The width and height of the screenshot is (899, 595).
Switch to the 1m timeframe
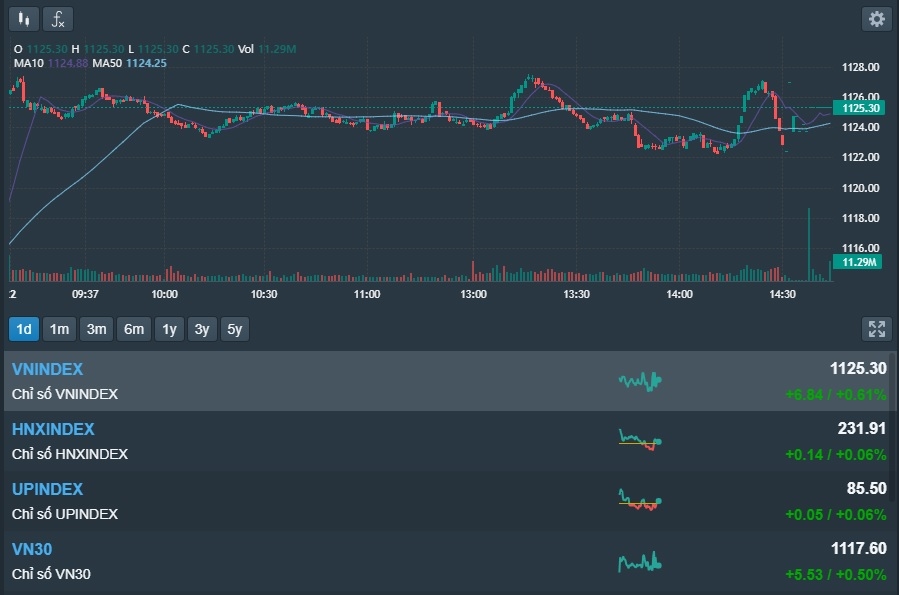click(x=60, y=329)
